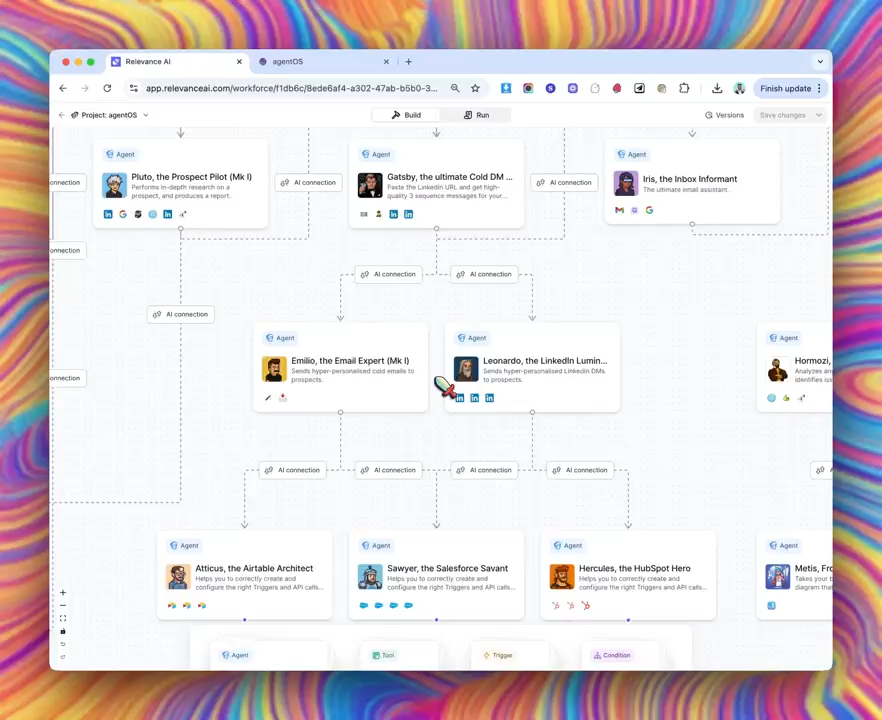This screenshot has width=882, height=720.
Task: Open the Chrome three-dot menu
Action: [819, 88]
